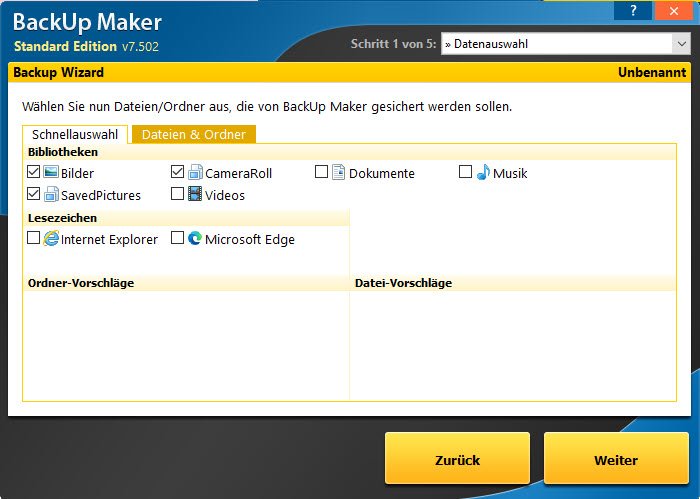Enable the Dokumente checkbox

[x=321, y=172]
